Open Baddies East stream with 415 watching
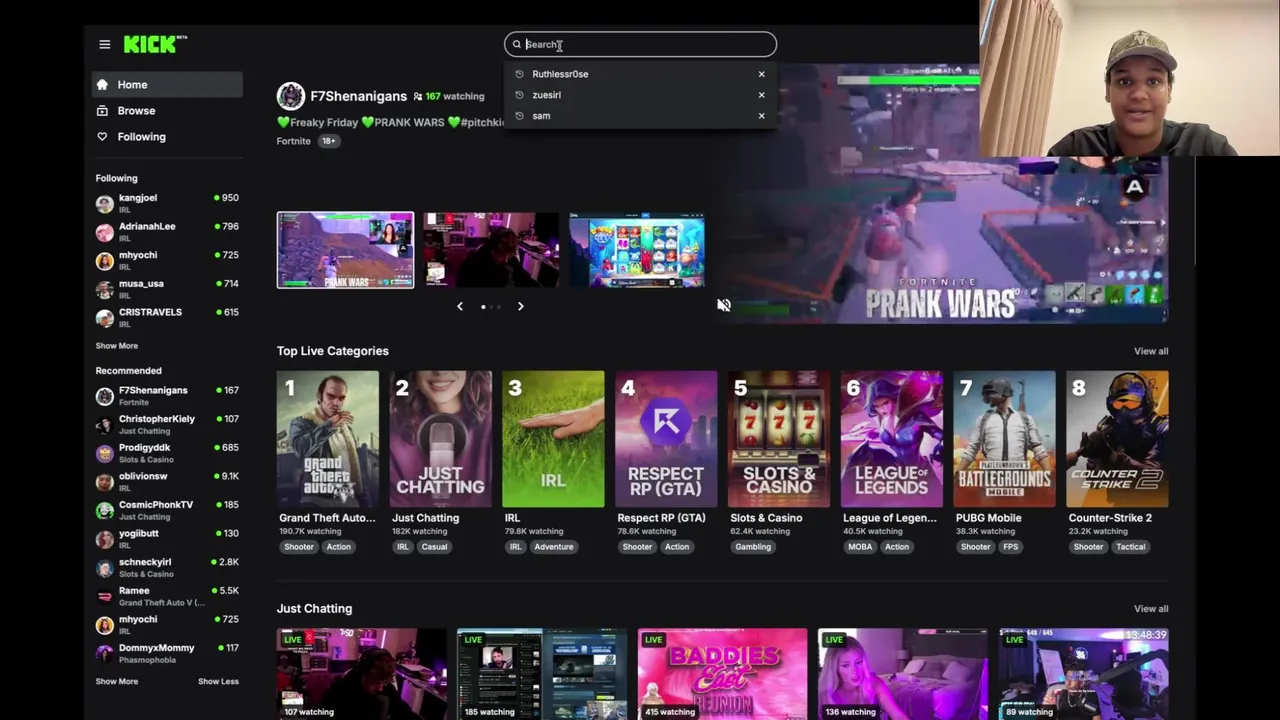 click(722, 674)
